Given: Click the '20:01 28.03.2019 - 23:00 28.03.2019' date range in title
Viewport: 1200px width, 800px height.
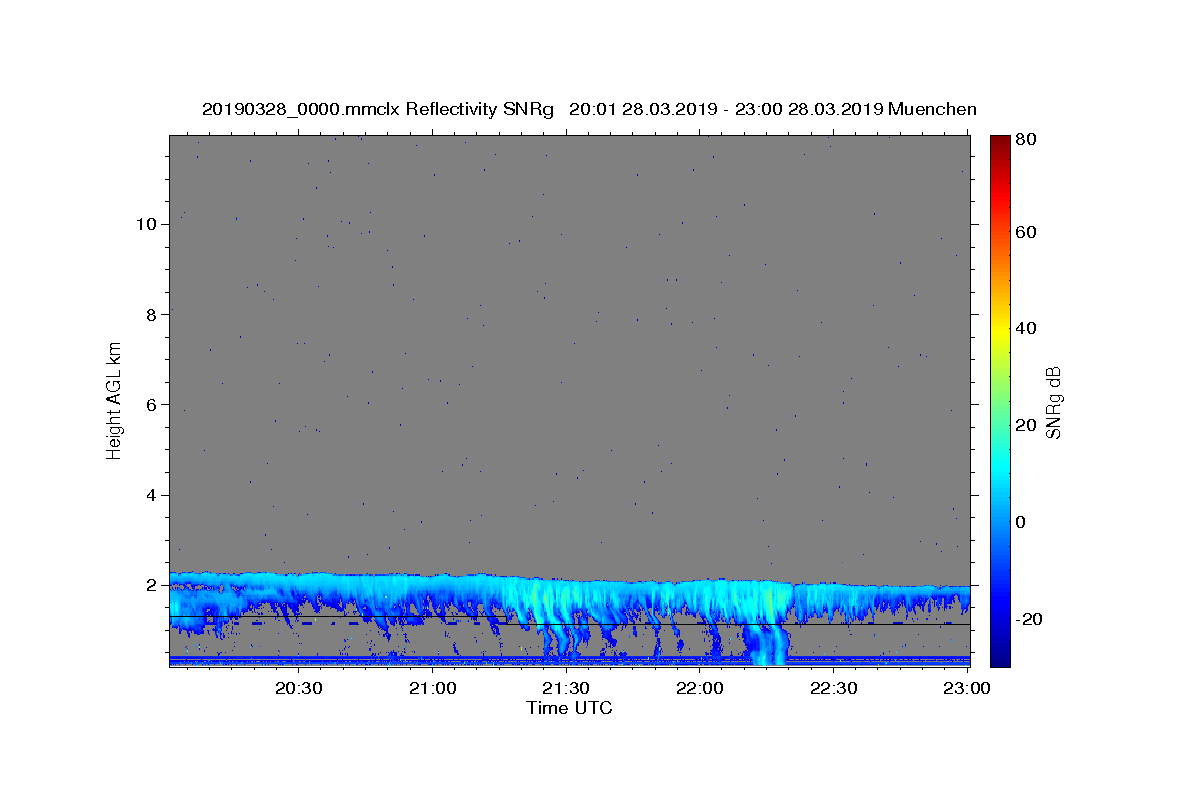Looking at the screenshot, I should [x=725, y=109].
